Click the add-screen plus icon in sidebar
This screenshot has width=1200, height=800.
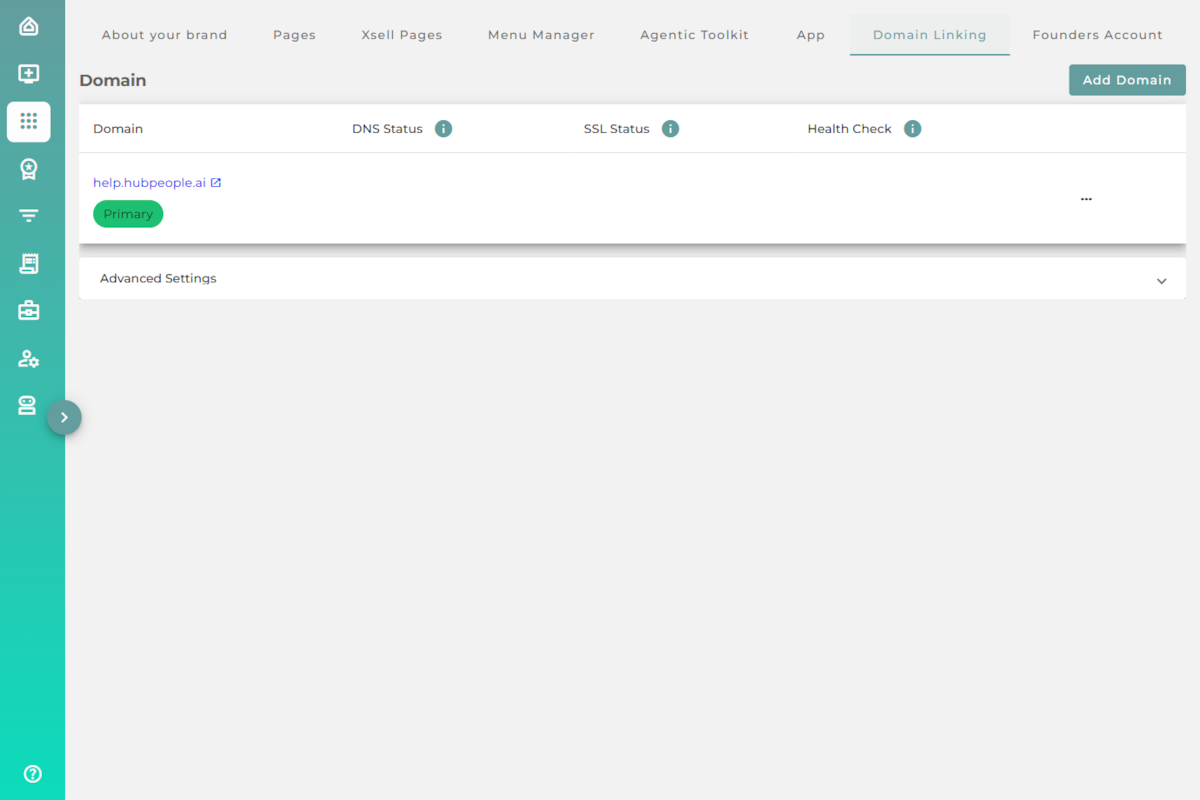29,74
